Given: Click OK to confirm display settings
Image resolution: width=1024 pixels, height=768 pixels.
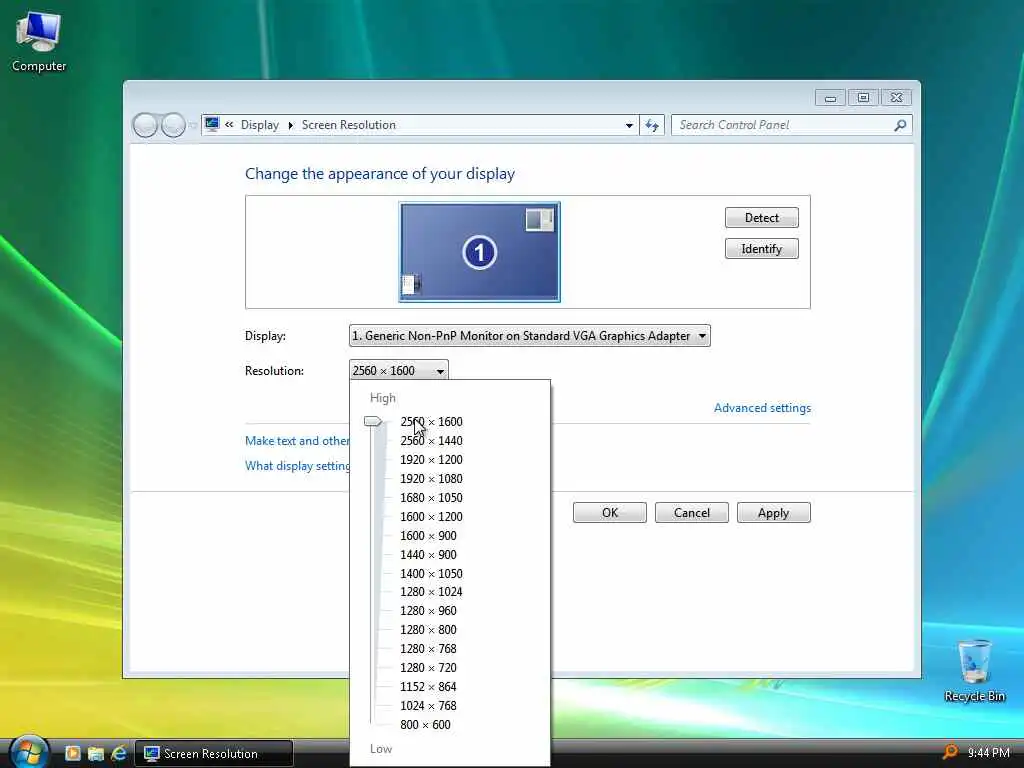Looking at the screenshot, I should pos(610,513).
